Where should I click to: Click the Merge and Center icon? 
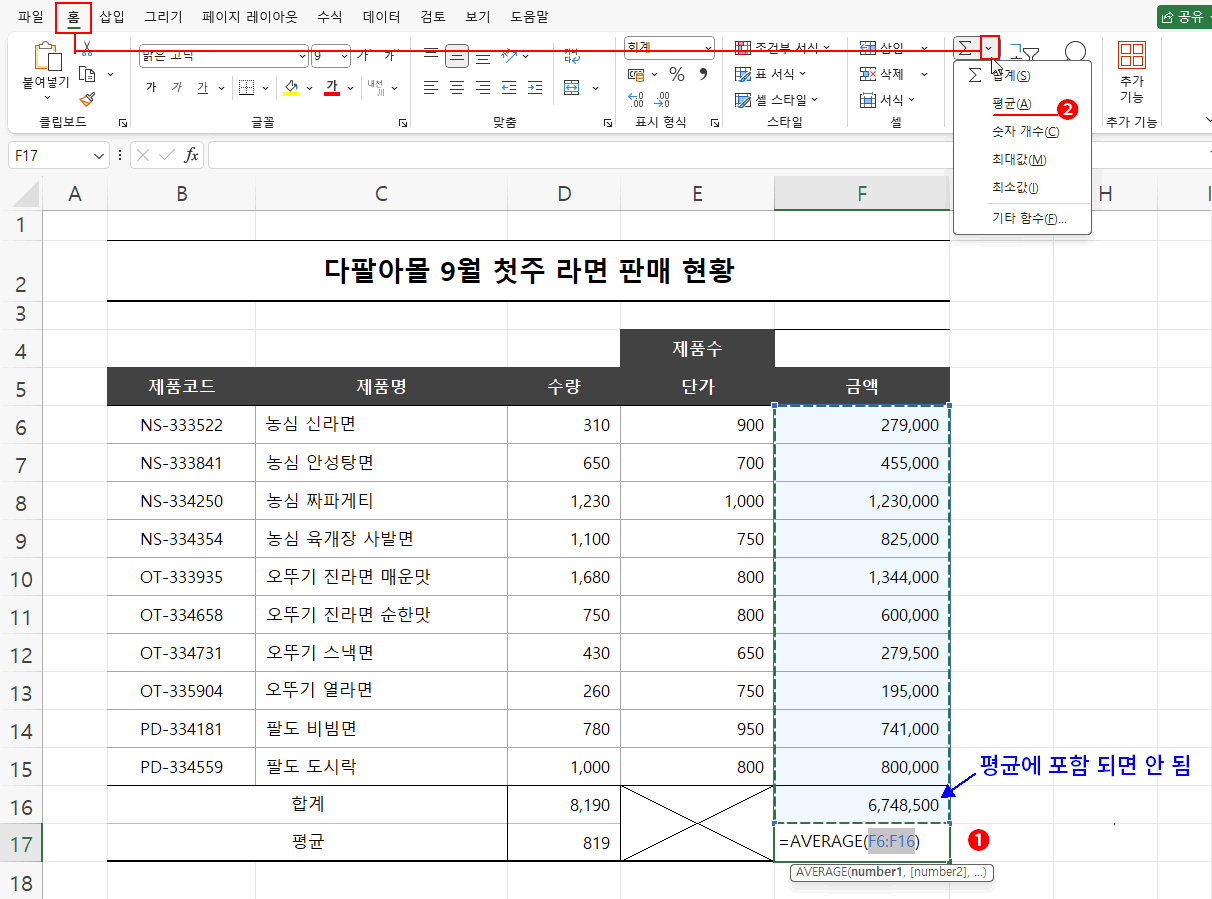[572, 88]
